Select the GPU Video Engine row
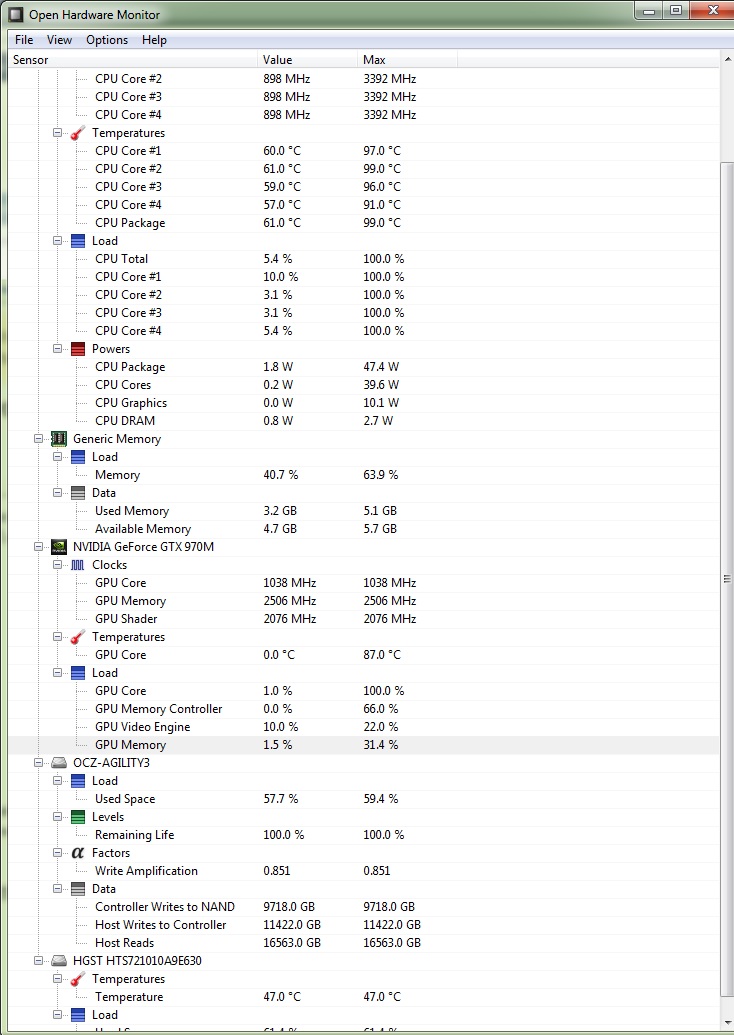The width and height of the screenshot is (734, 1035). coord(363,727)
